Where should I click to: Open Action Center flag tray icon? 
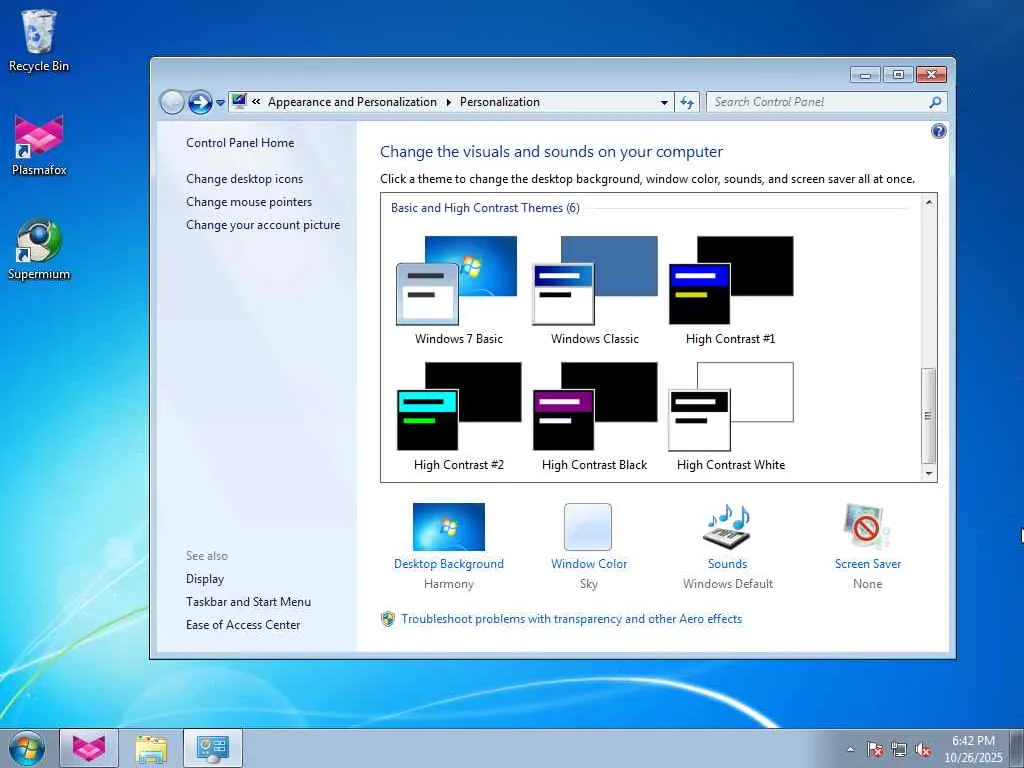[875, 749]
